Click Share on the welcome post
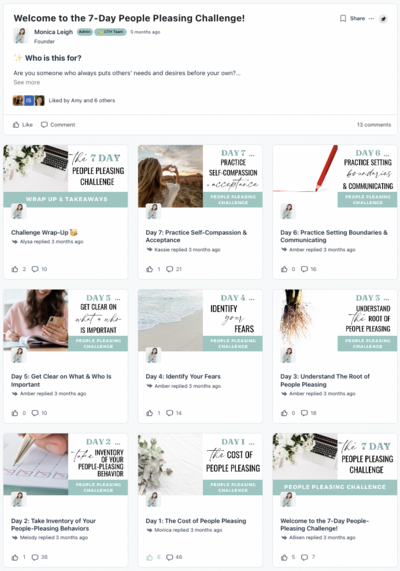 click(x=357, y=18)
